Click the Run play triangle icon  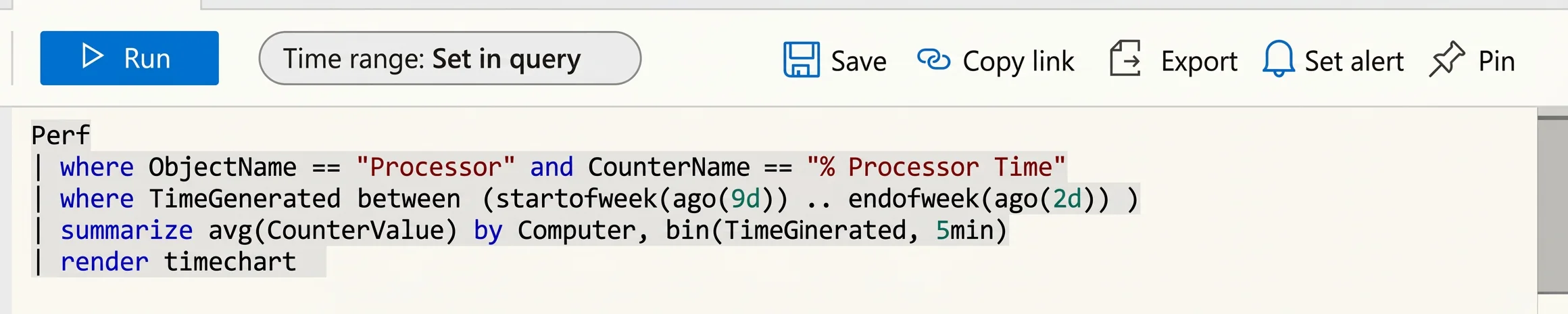(x=93, y=56)
